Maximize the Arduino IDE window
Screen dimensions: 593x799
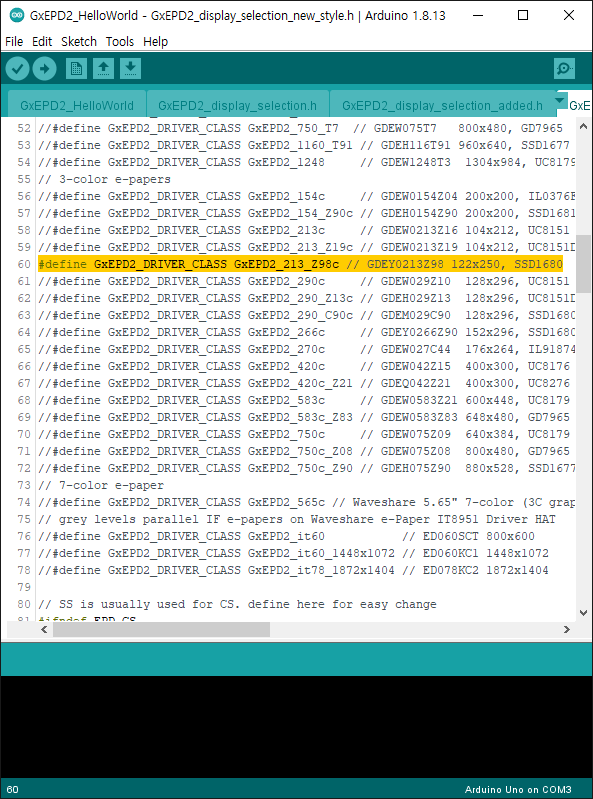tap(523, 15)
